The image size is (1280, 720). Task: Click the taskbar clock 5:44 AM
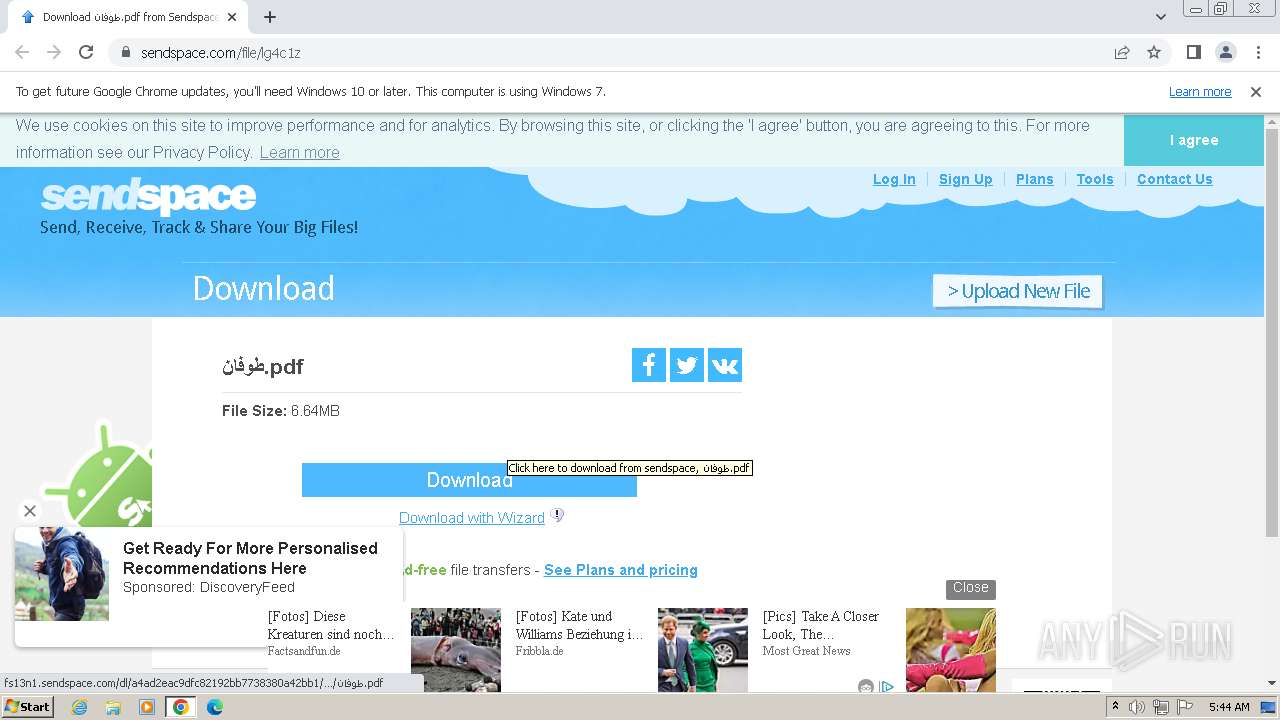tap(1229, 707)
